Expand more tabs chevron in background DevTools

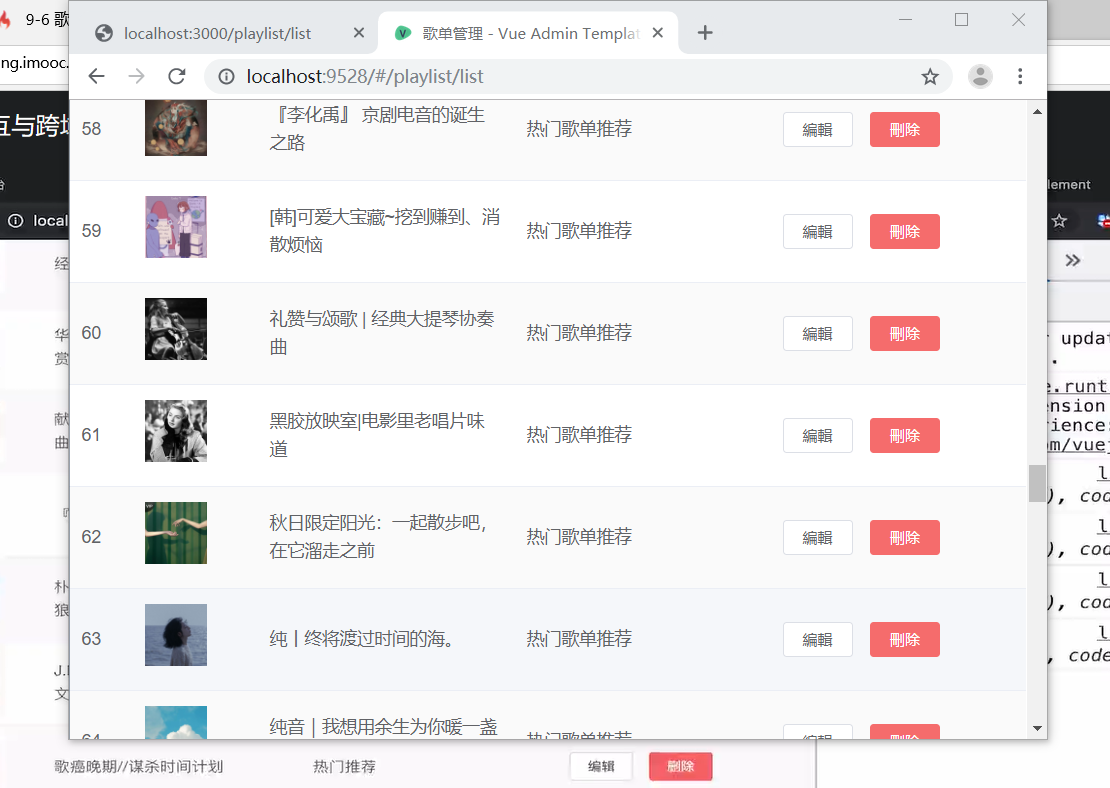1072,261
